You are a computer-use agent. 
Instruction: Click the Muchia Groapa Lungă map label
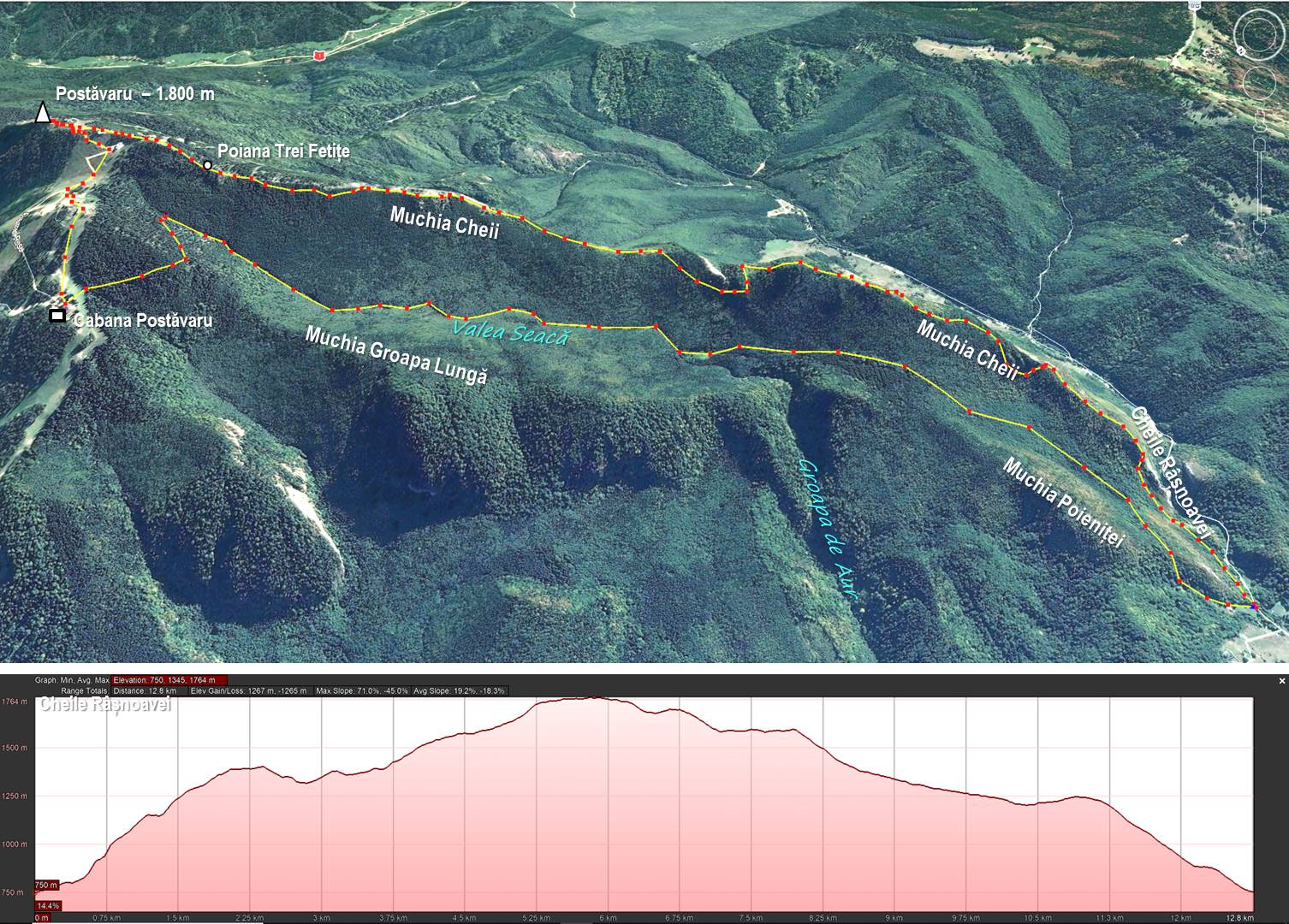tap(395, 355)
